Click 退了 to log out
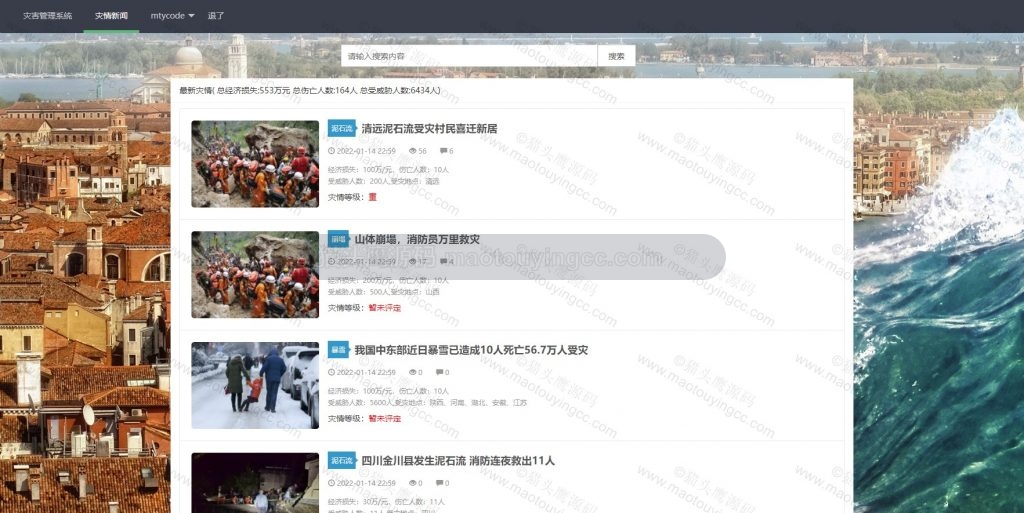The height and width of the screenshot is (513, 1024). pos(216,16)
